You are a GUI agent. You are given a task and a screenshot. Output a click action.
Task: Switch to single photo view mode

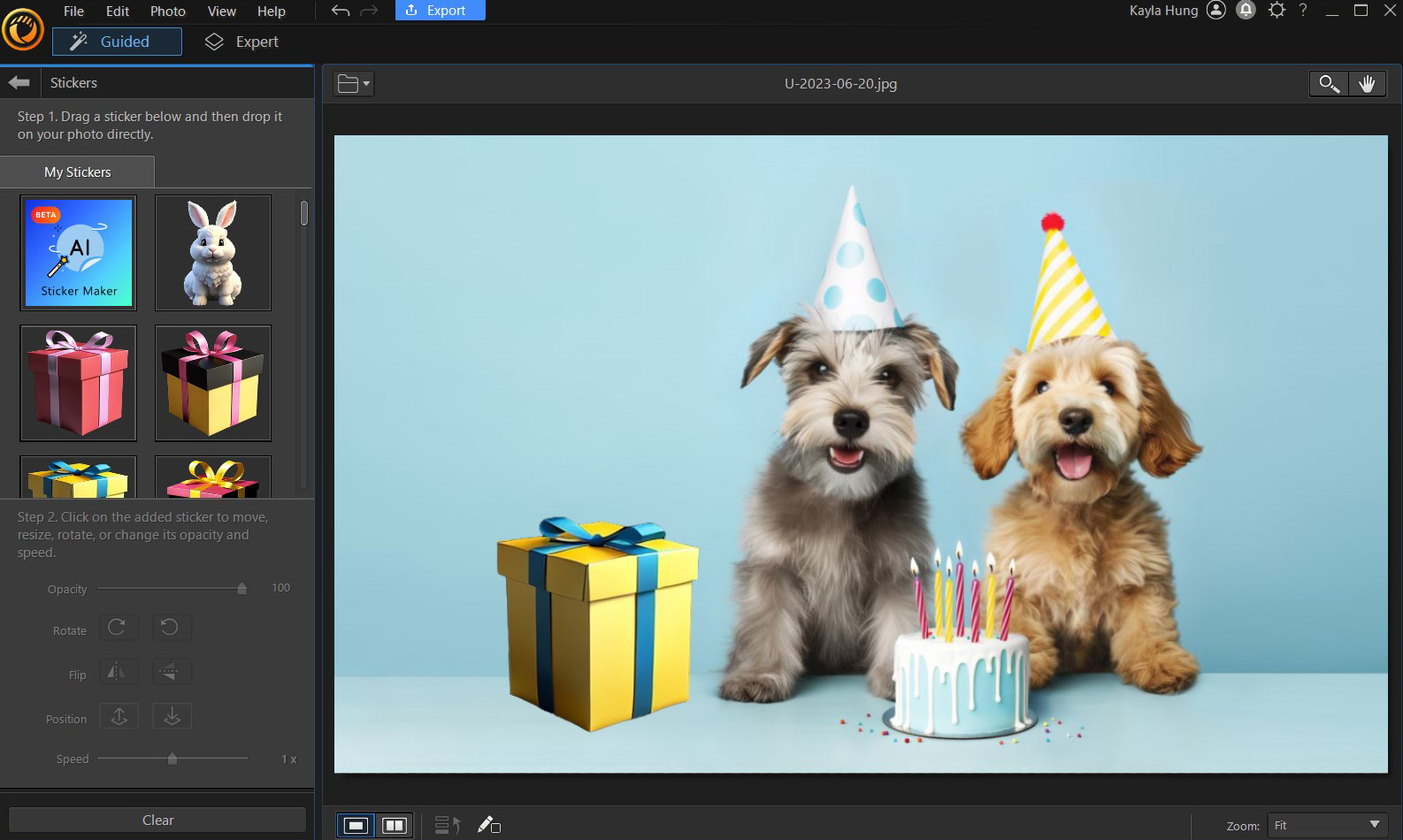pos(356,825)
